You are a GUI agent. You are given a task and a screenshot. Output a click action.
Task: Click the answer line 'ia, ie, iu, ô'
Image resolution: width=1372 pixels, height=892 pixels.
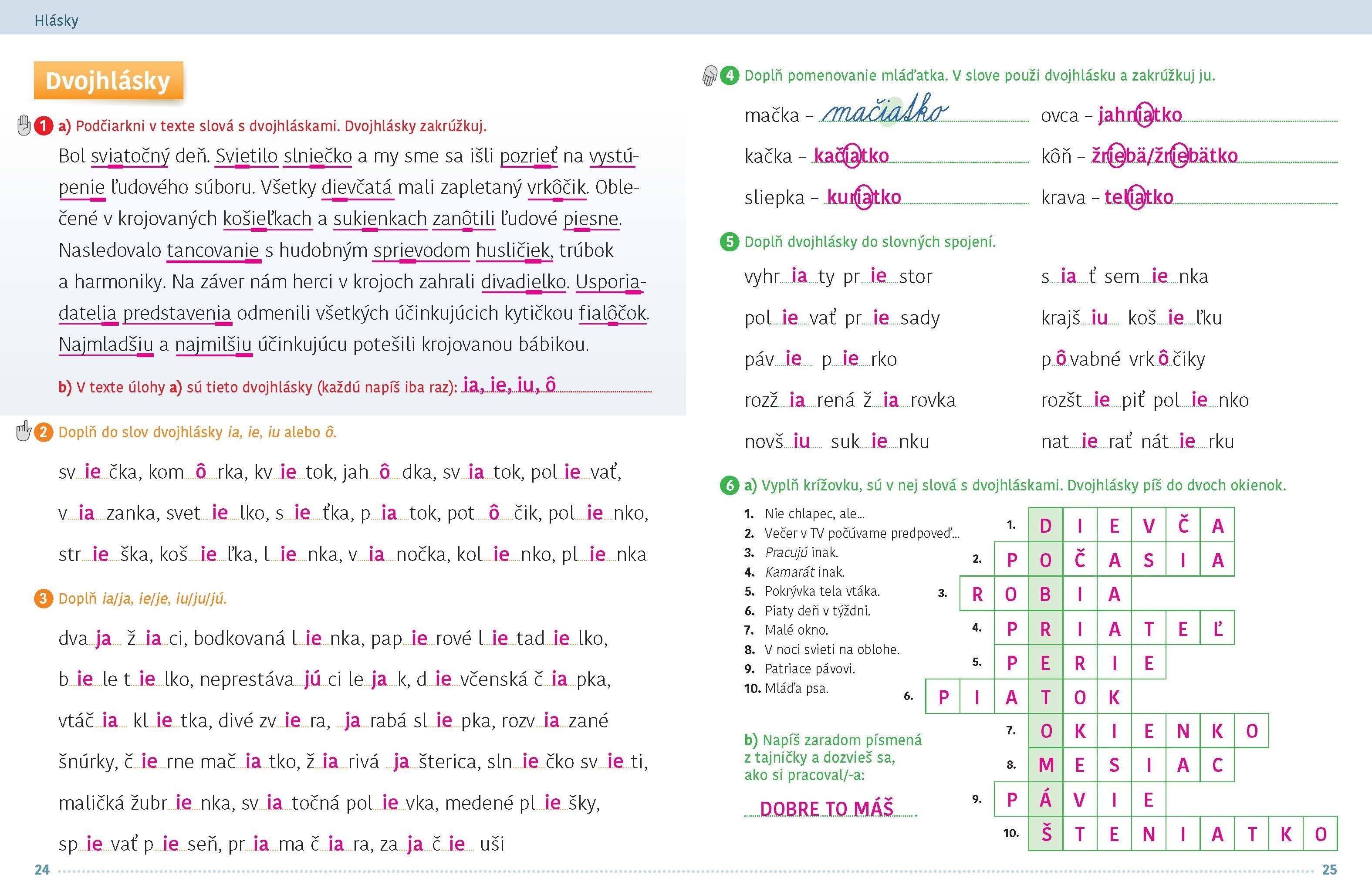click(510, 385)
